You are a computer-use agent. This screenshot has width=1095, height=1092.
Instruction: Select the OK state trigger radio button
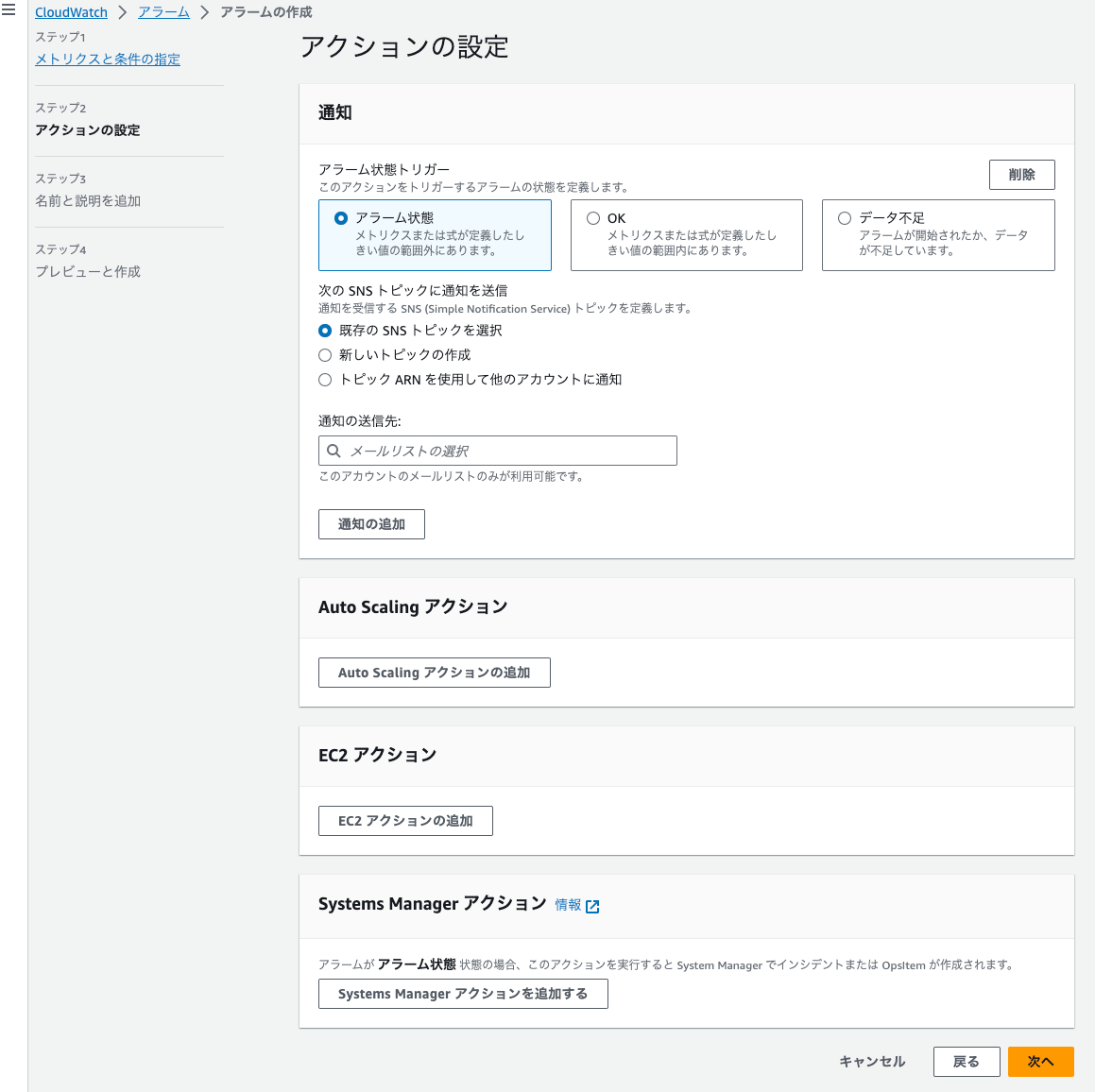tap(593, 218)
